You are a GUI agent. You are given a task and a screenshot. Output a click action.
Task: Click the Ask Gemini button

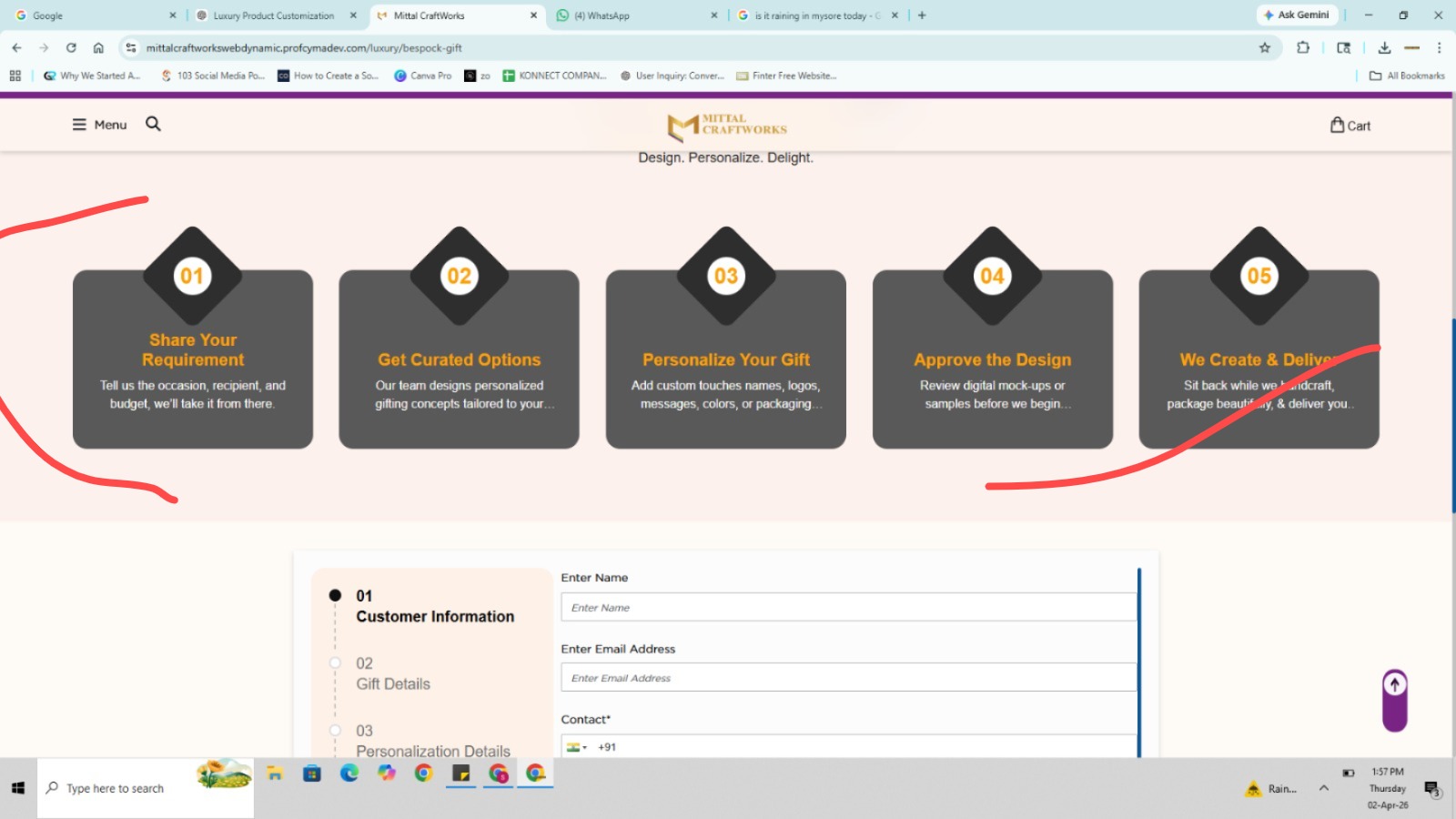(1296, 15)
